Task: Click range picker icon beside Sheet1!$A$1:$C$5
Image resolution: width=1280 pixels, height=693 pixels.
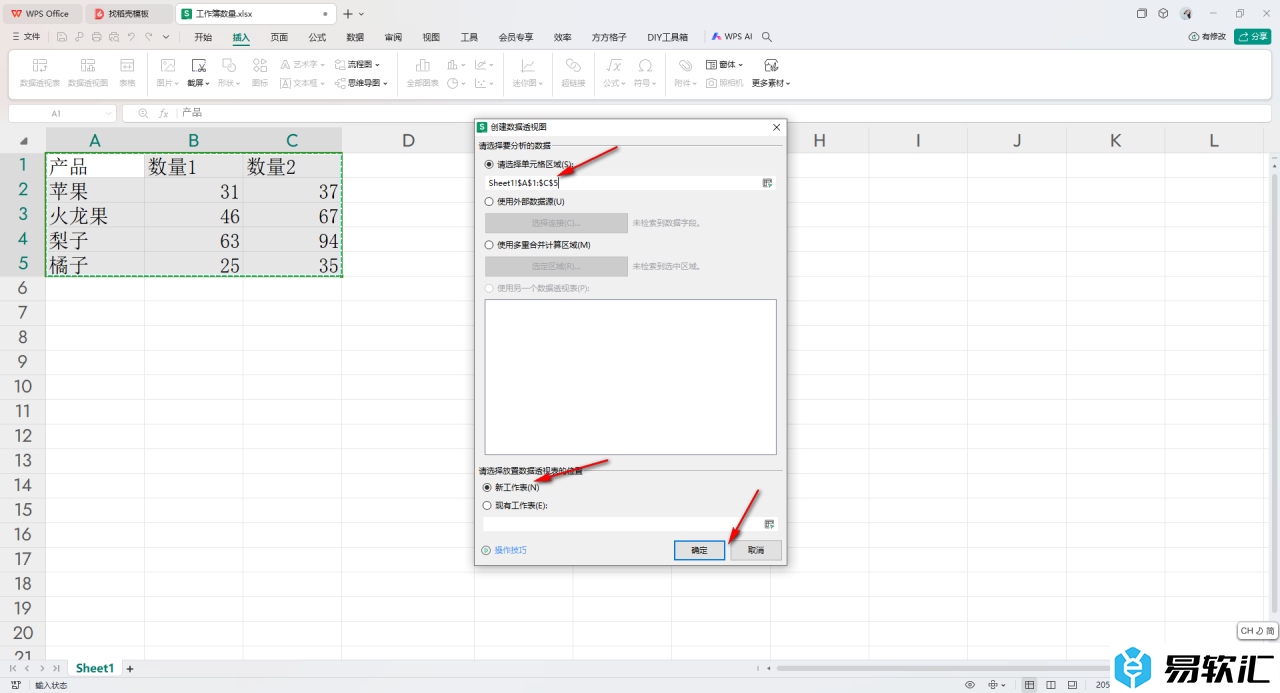Action: [x=768, y=183]
